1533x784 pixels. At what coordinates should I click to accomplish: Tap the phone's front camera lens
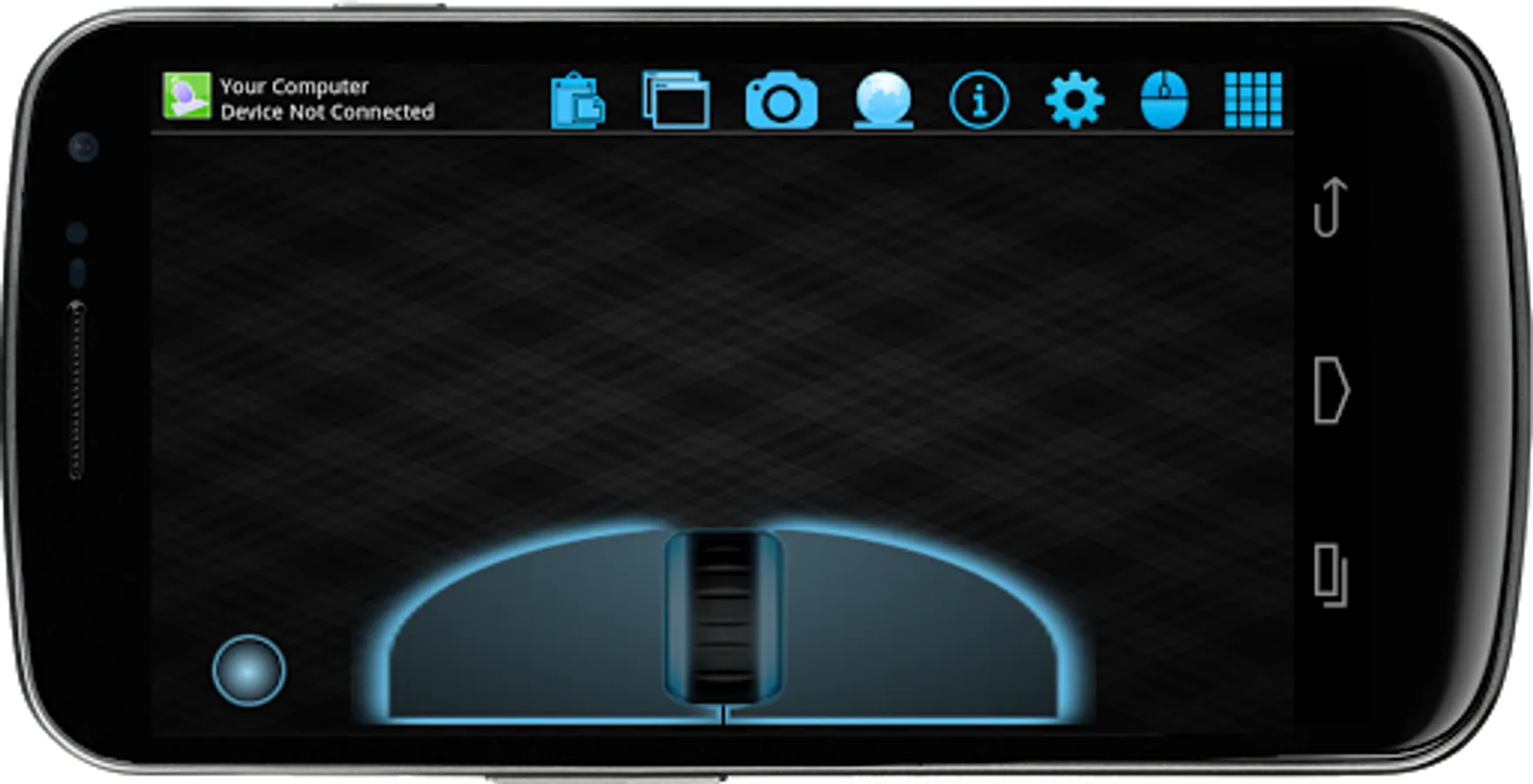pos(84,146)
